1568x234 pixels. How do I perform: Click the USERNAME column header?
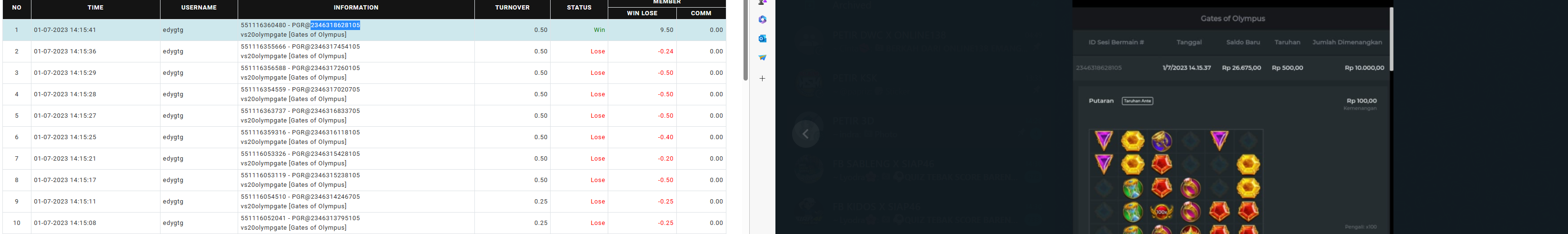[199, 8]
